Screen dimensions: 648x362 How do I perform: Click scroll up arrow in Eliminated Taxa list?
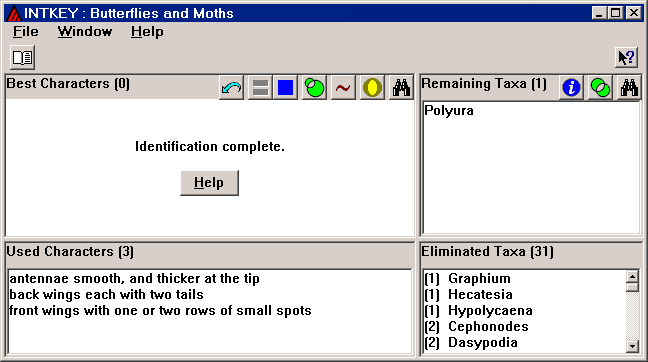632,276
